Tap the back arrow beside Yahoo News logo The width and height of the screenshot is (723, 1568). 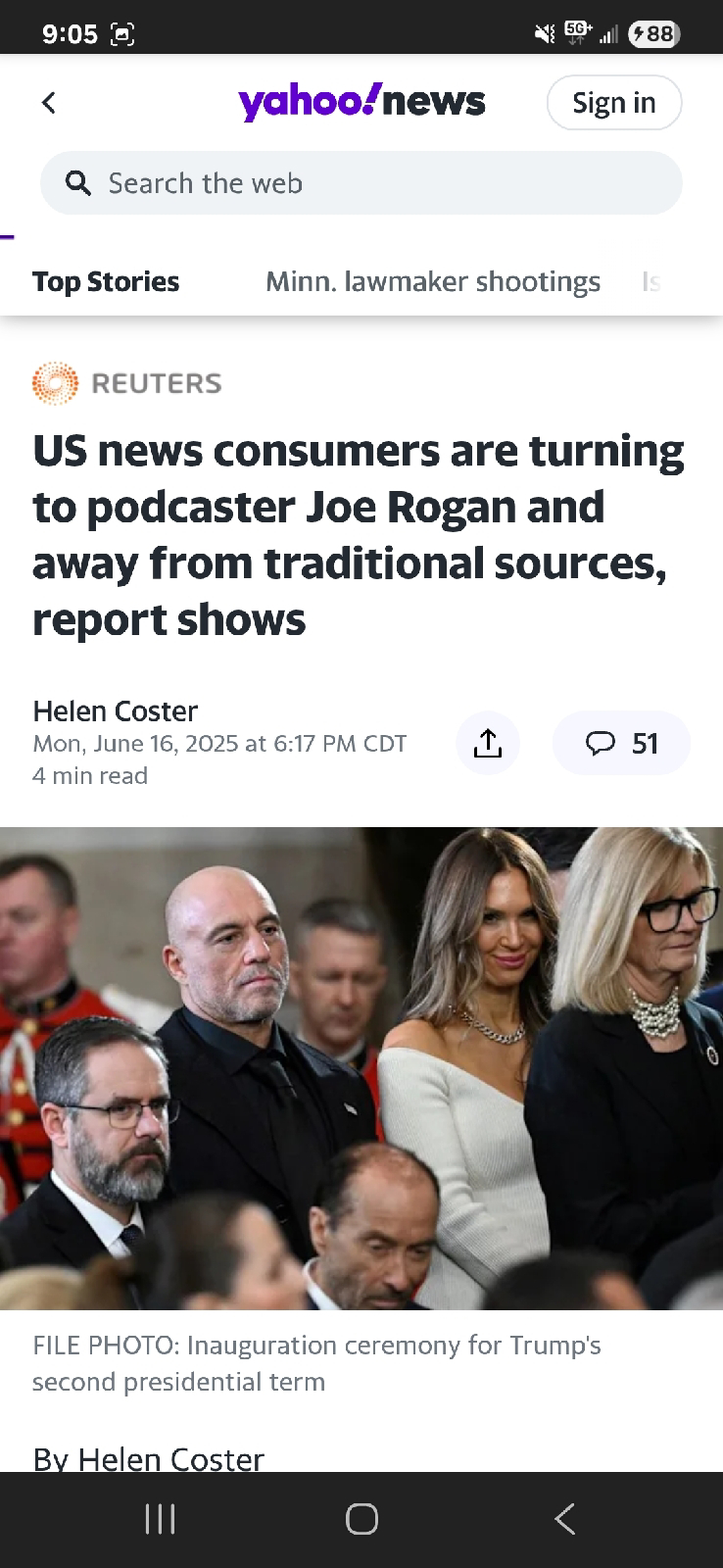pos(49,102)
